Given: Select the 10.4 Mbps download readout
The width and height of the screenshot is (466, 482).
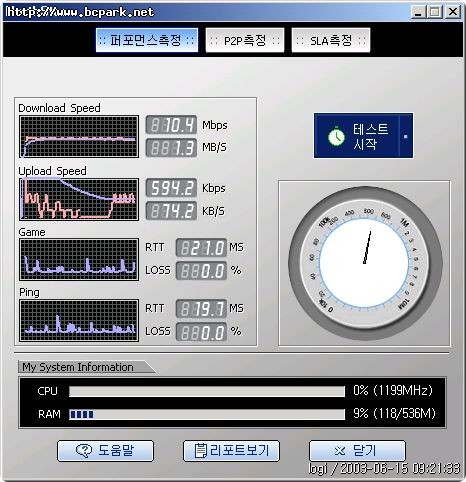Looking at the screenshot, I should (171, 125).
